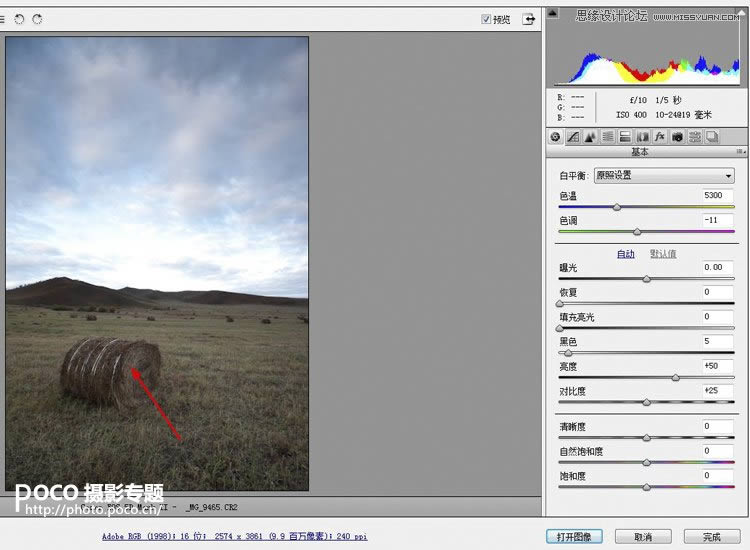The width and height of the screenshot is (750, 550).
Task: Switch to Camera Calibration tab
Action: pyautogui.click(x=677, y=137)
